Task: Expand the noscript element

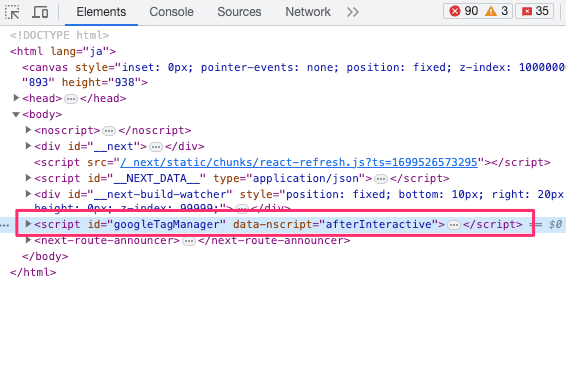Action: 28,130
